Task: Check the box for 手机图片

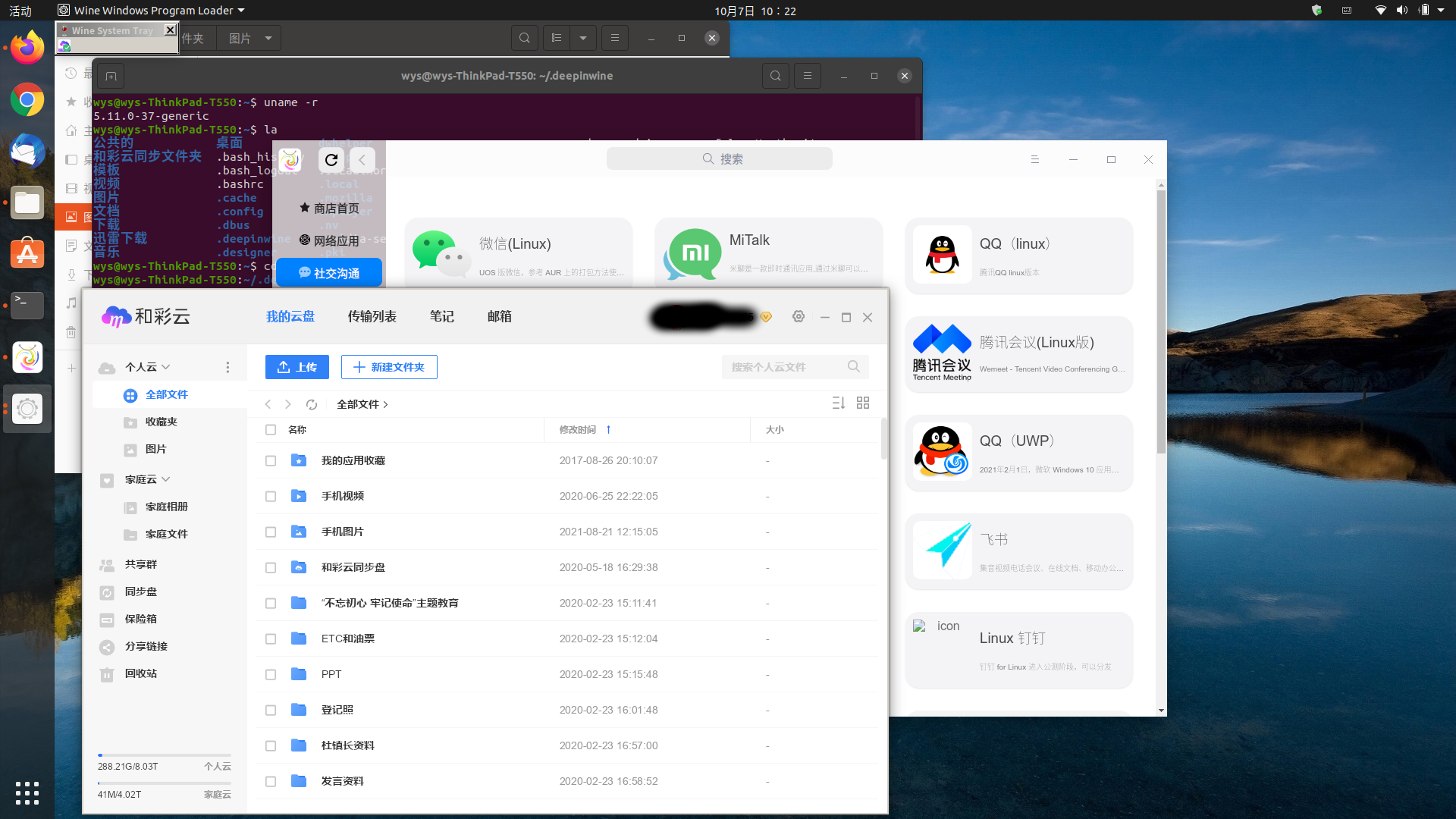Action: pos(271,532)
